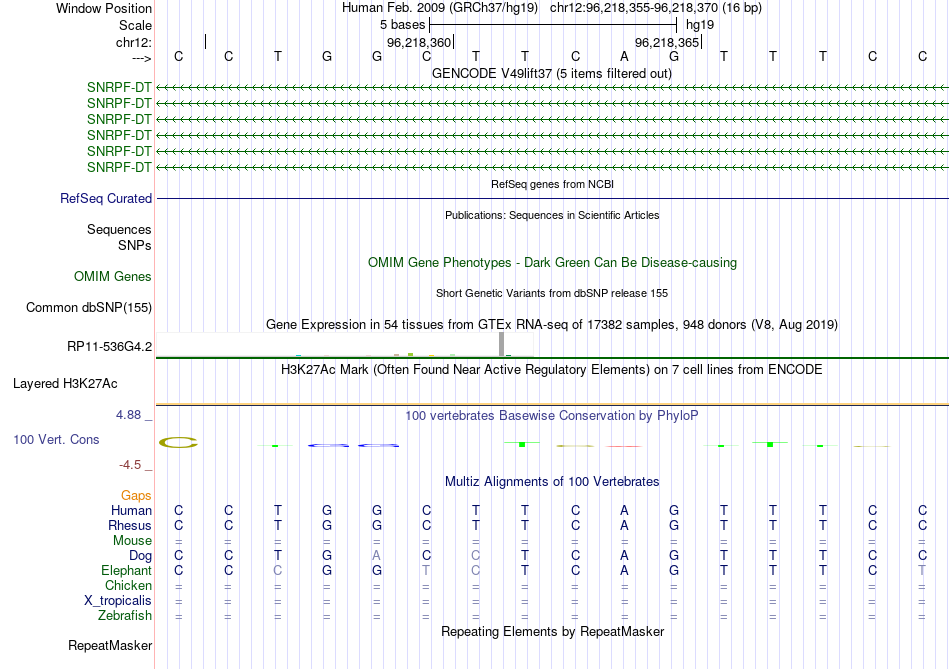Click the orange Gaps label
This screenshot has width=950, height=669.
(136, 496)
